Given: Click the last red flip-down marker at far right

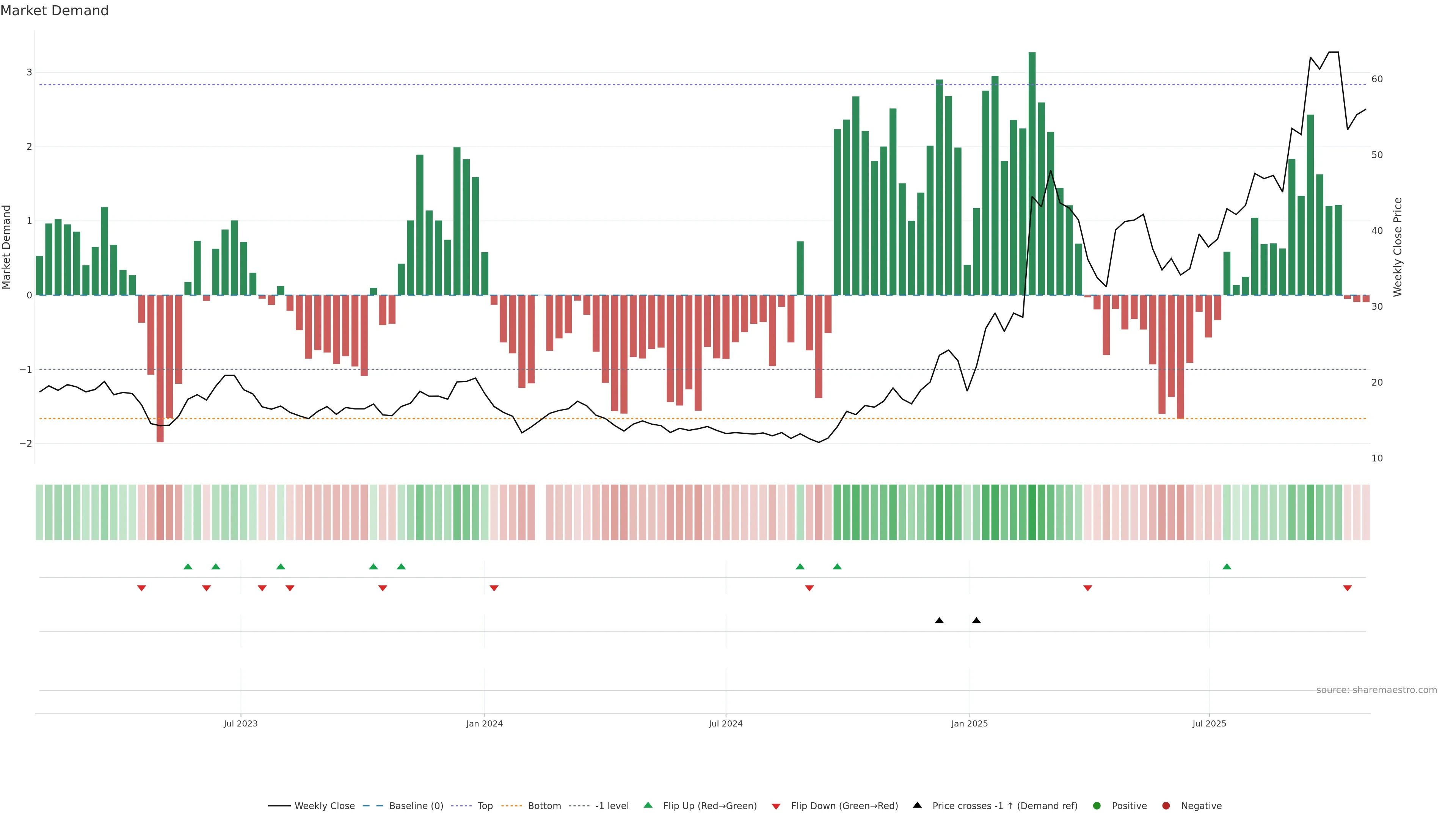Looking at the screenshot, I should click(1348, 588).
